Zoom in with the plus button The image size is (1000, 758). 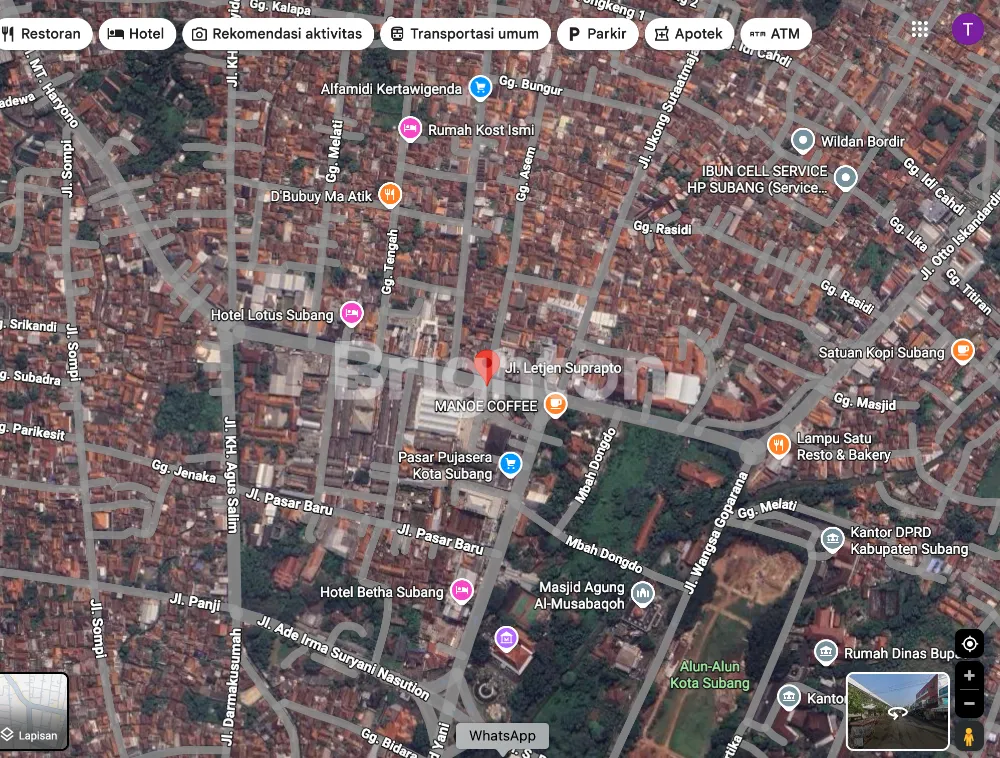point(968,676)
